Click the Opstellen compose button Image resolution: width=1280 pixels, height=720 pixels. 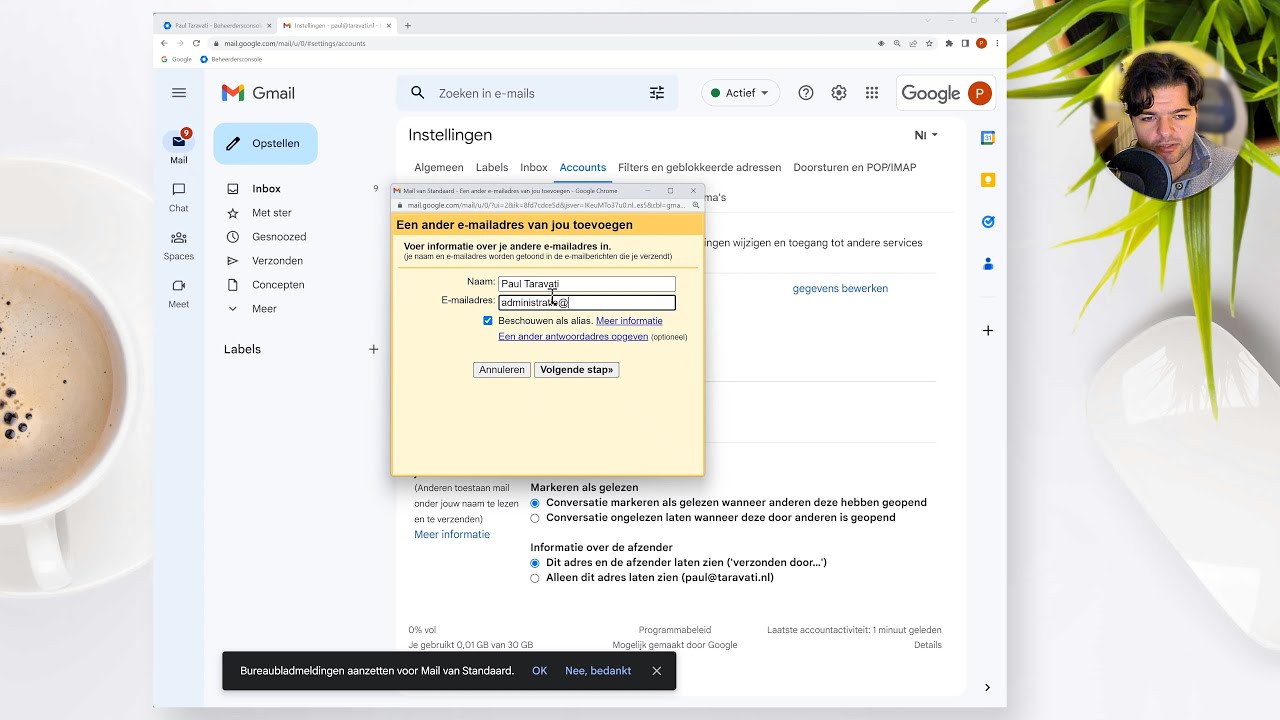[265, 143]
